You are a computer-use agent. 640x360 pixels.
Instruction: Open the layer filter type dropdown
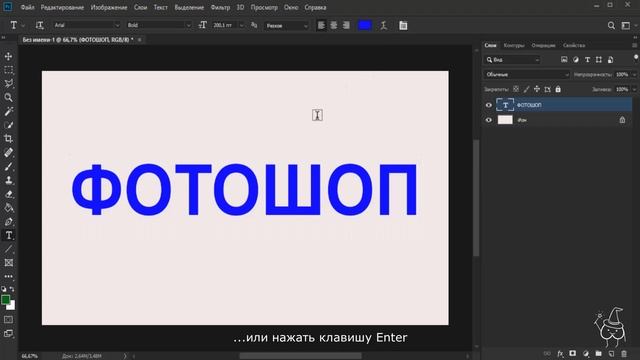[x=512, y=60]
